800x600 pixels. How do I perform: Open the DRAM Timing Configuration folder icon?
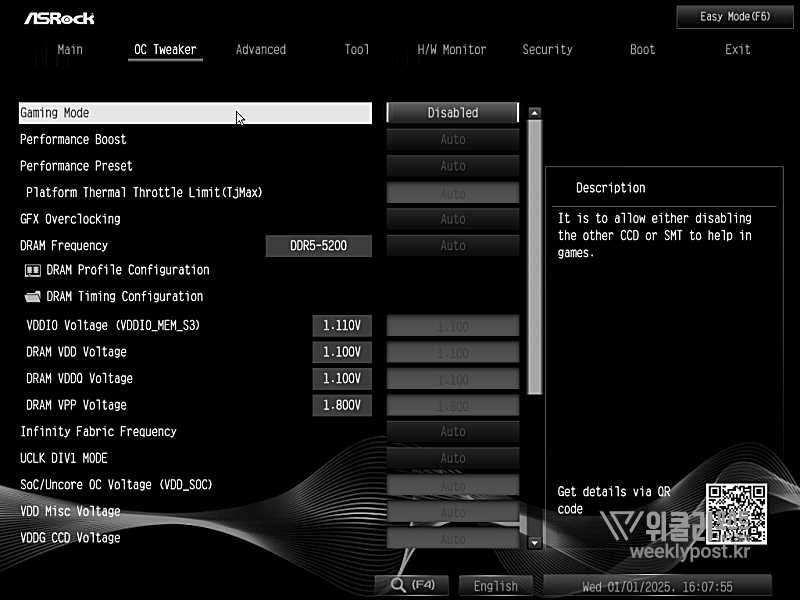click(33, 296)
